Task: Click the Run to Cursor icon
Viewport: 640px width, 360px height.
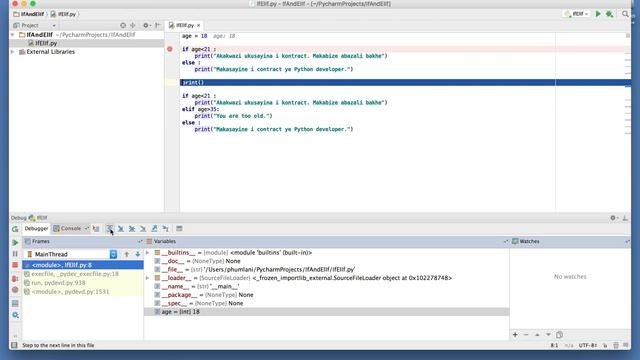Action: 165,229
